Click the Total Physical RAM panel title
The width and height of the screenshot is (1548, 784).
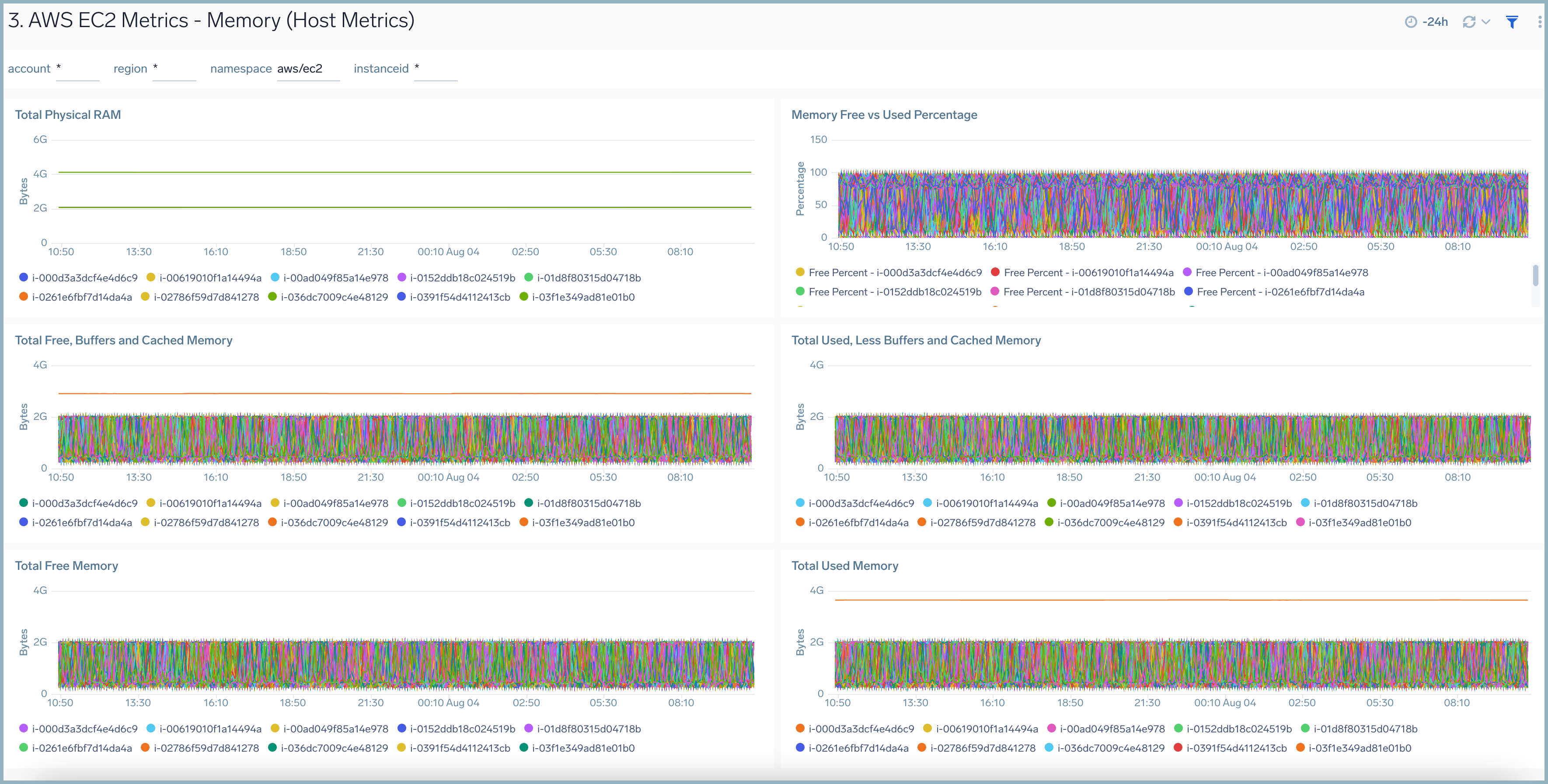(x=68, y=114)
